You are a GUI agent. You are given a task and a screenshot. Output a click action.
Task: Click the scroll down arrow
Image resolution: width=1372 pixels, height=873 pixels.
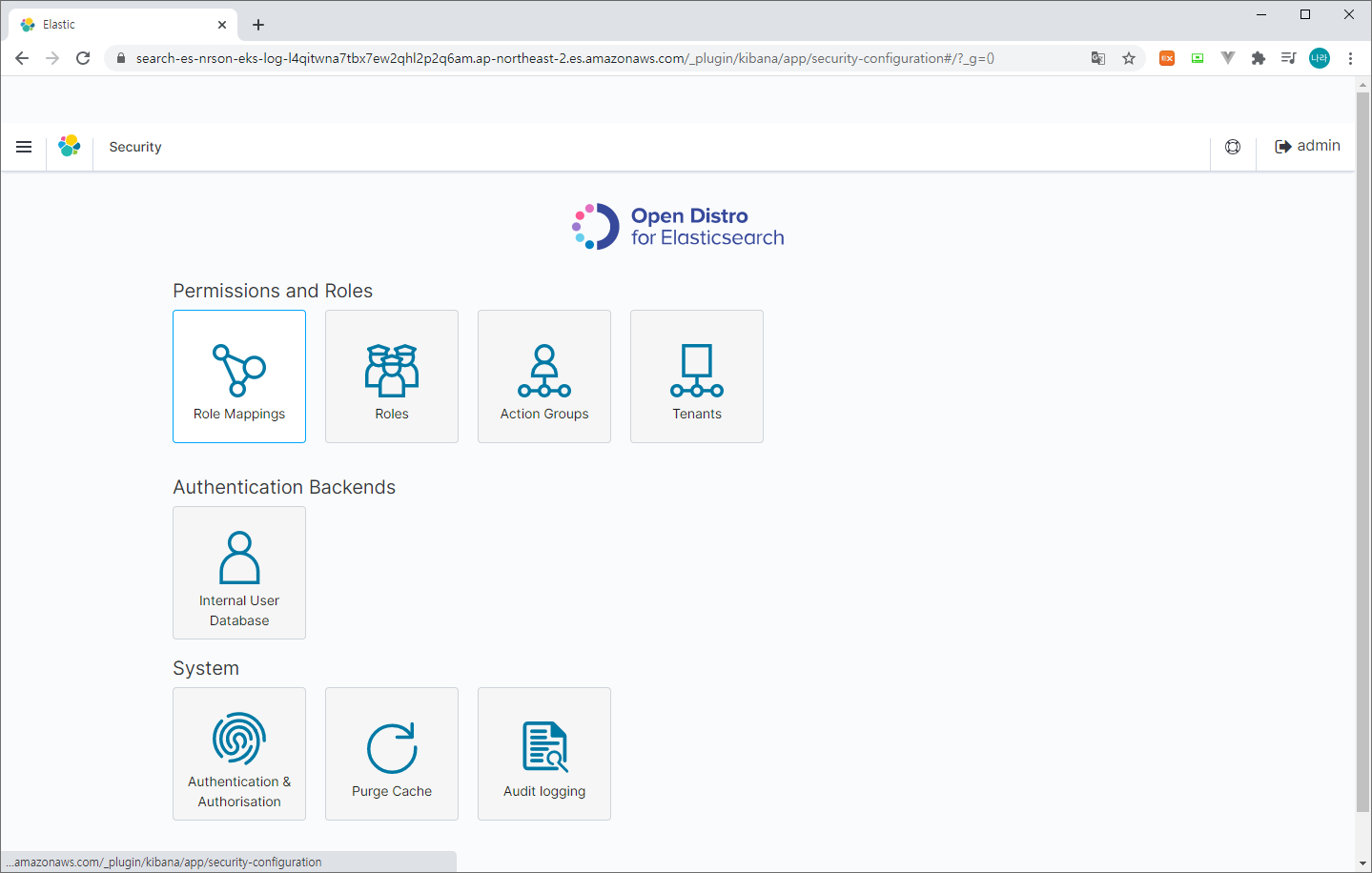point(1362,863)
